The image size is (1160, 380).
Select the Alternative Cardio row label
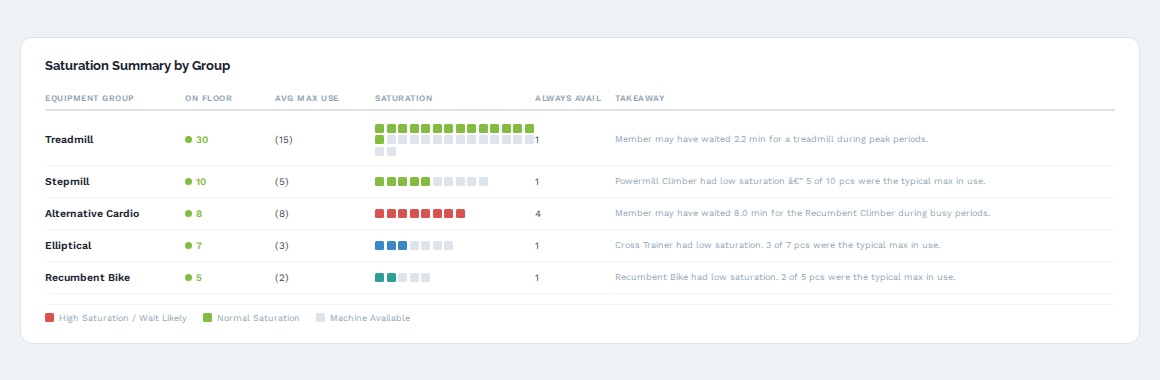[x=92, y=214]
